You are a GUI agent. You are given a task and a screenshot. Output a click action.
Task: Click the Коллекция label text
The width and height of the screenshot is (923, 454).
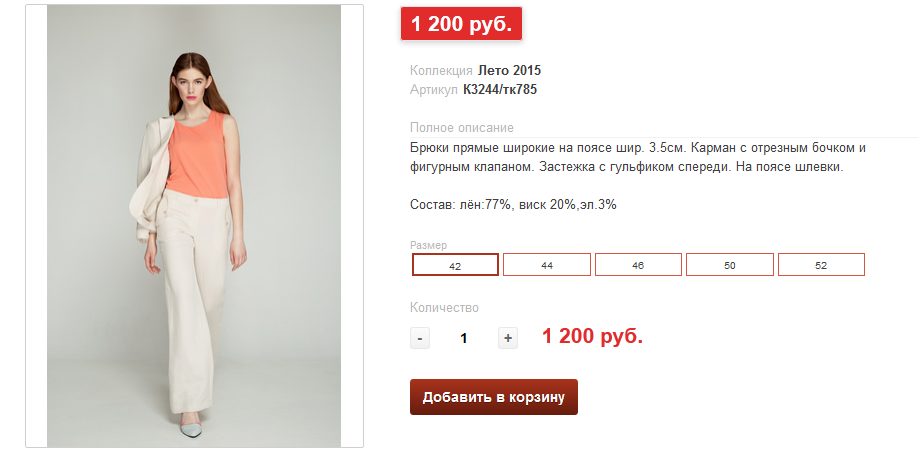click(x=441, y=71)
